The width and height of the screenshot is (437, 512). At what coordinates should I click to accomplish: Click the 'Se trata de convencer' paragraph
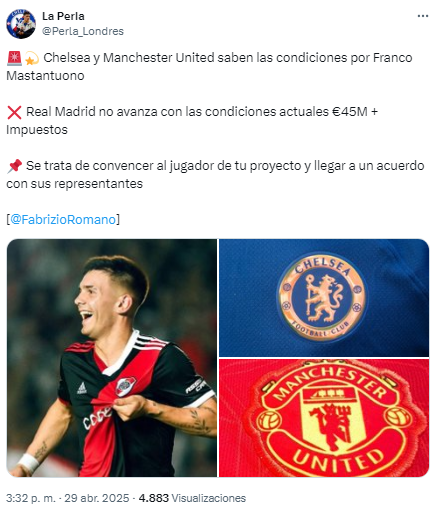[215, 175]
